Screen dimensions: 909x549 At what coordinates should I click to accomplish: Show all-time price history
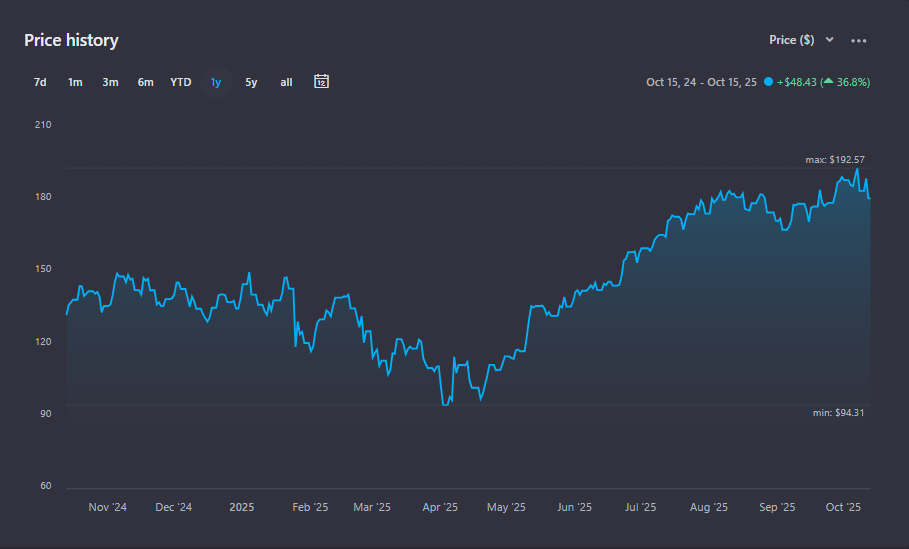[x=286, y=82]
